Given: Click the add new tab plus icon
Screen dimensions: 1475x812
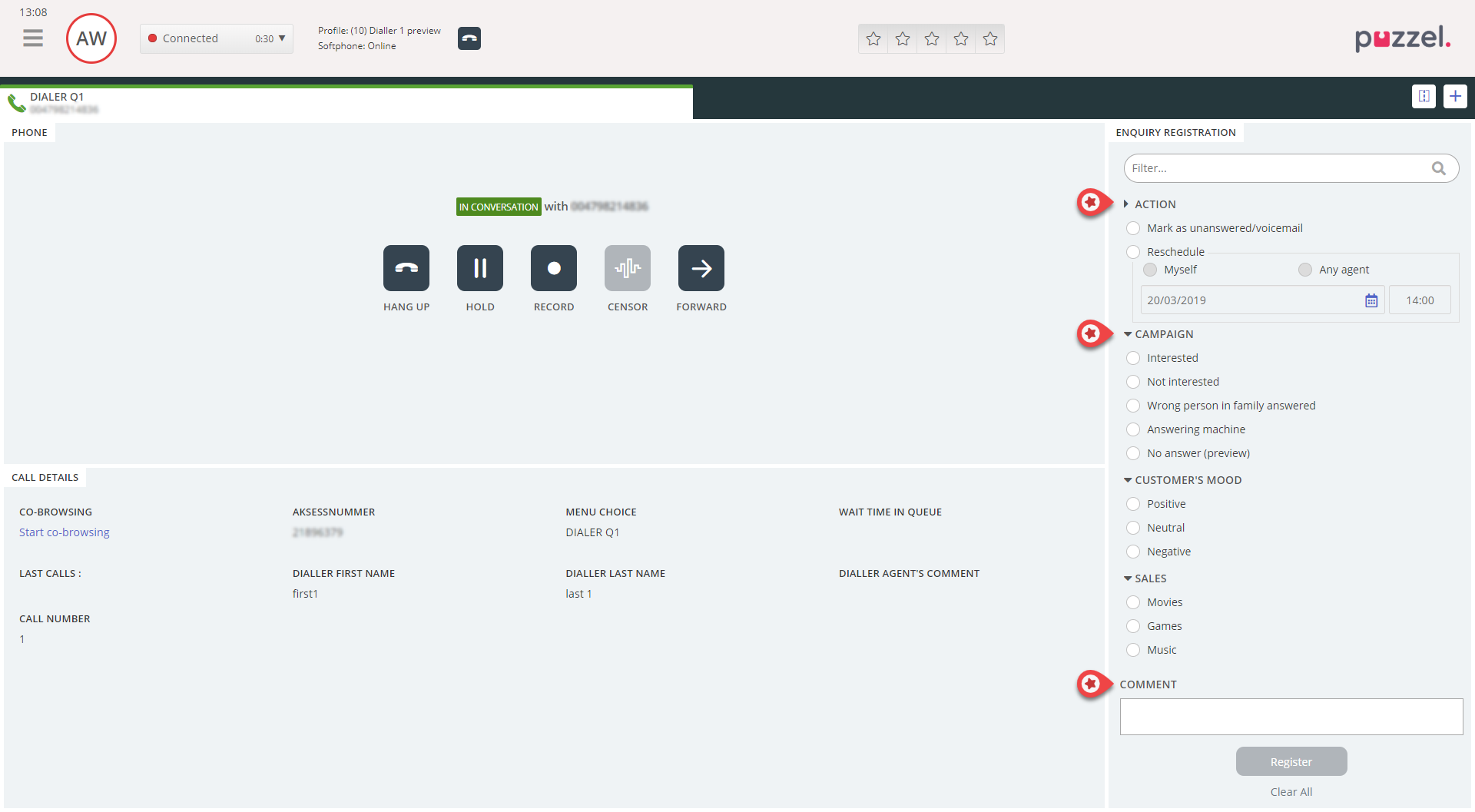Looking at the screenshot, I should (x=1454, y=96).
